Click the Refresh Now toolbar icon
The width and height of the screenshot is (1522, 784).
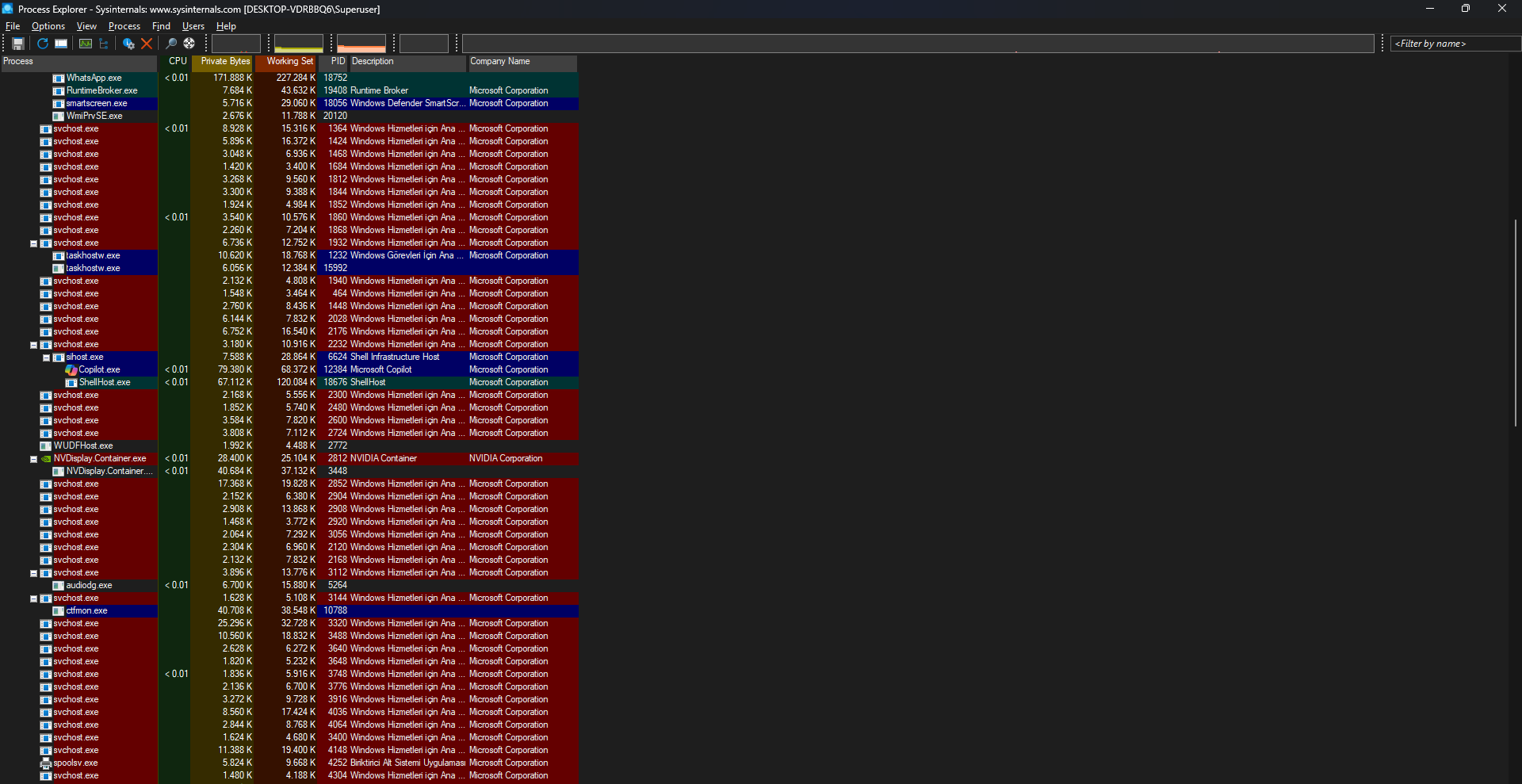coord(43,44)
